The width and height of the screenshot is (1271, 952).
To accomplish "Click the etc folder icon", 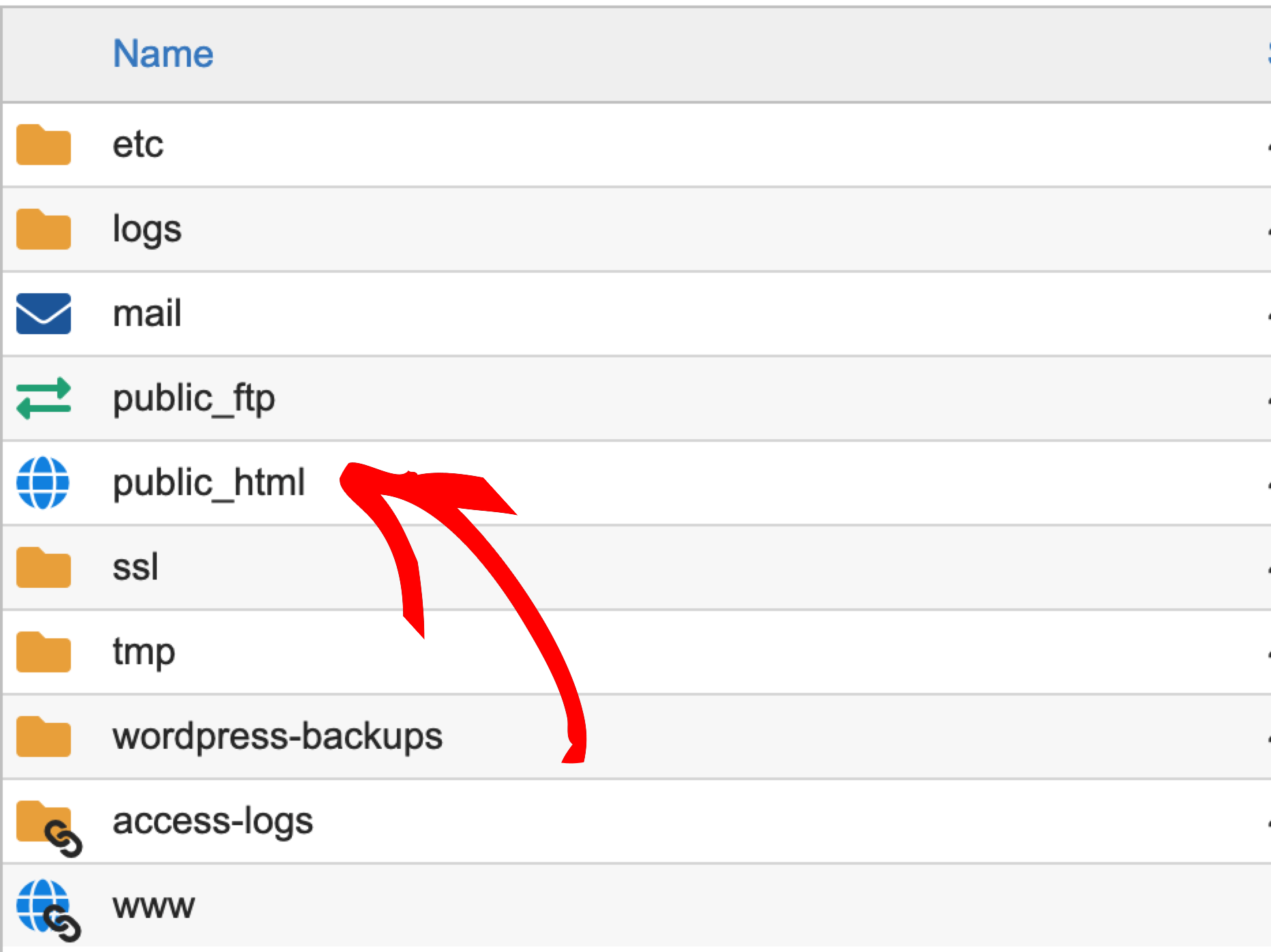I will click(x=44, y=145).
